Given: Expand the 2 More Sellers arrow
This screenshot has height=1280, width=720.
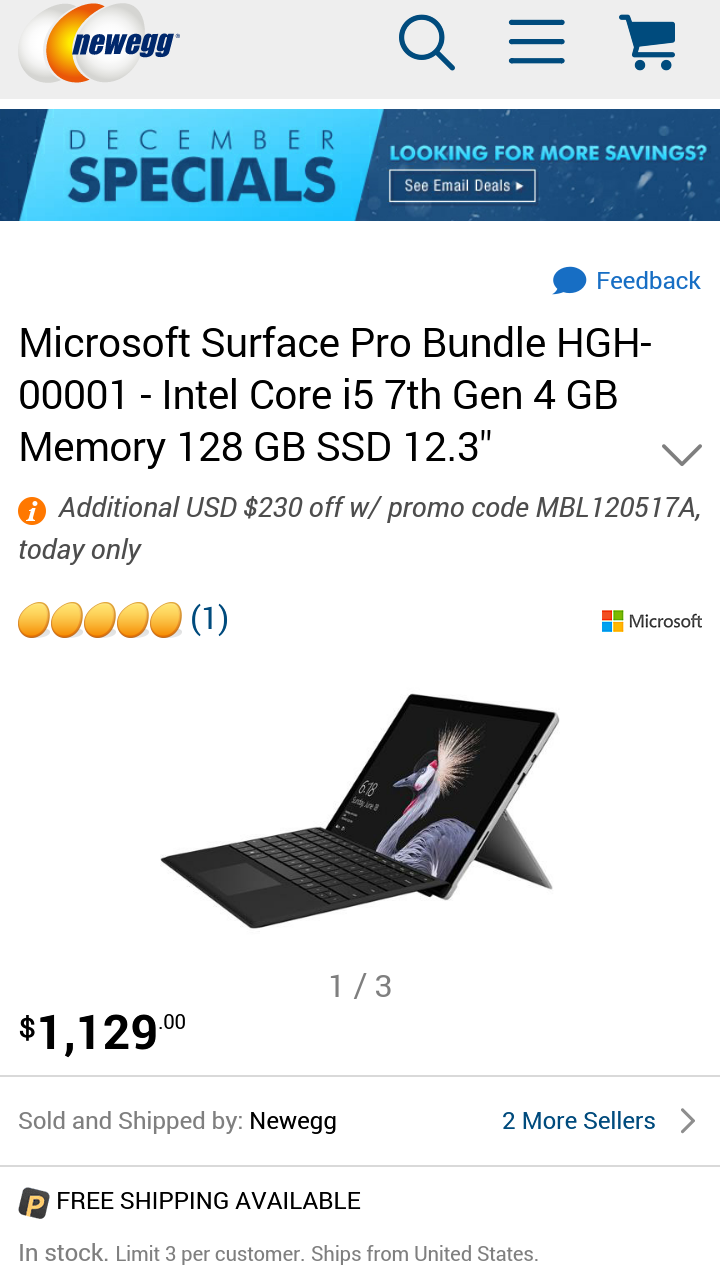Looking at the screenshot, I should tap(688, 1121).
